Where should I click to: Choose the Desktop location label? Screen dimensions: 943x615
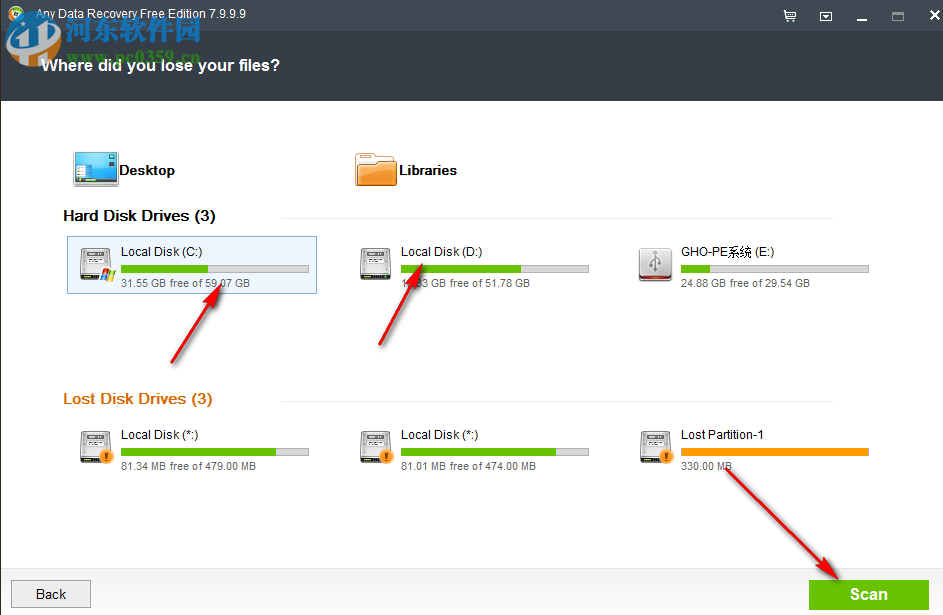pos(147,171)
